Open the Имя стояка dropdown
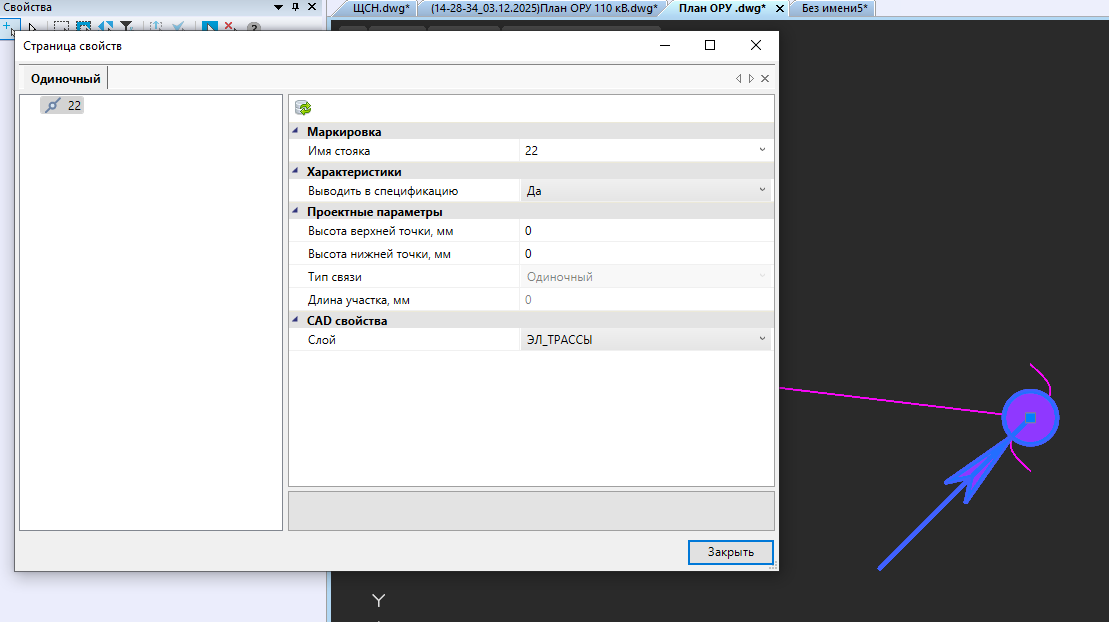1109x622 pixels. click(762, 151)
